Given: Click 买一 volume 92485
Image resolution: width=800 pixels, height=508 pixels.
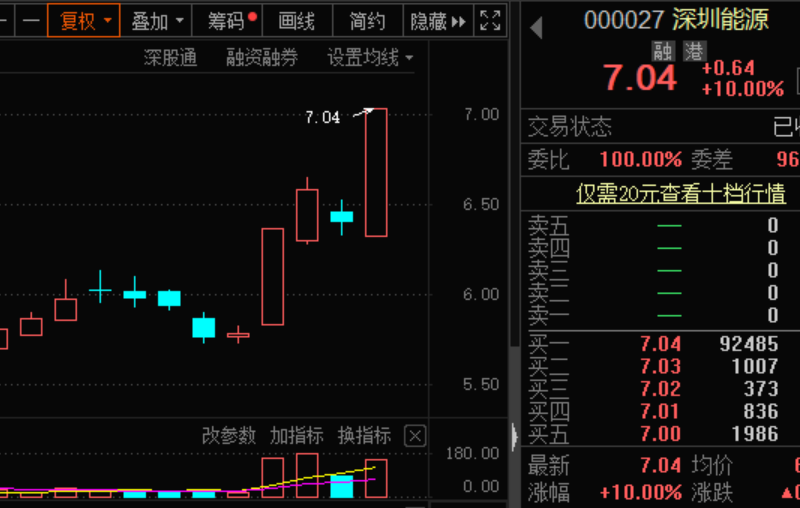Looking at the screenshot, I should [749, 344].
